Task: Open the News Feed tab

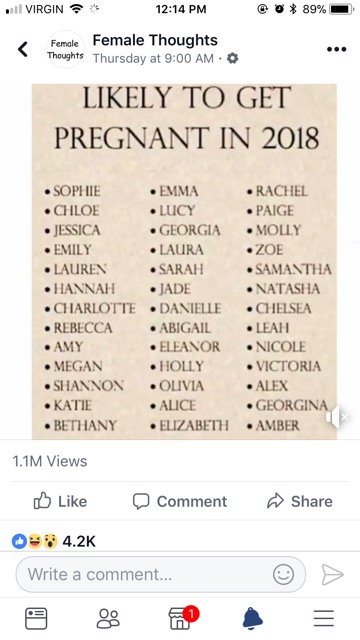Action: pyautogui.click(x=36, y=618)
